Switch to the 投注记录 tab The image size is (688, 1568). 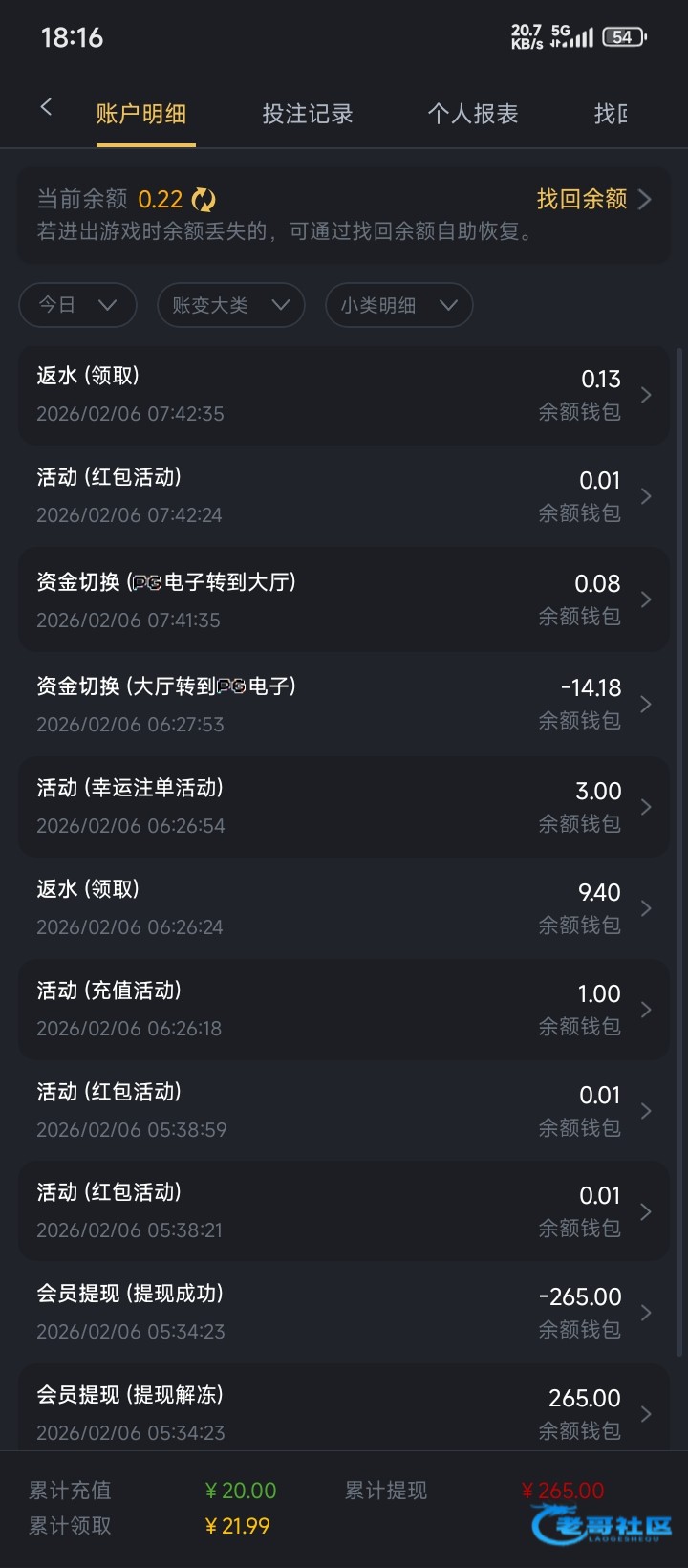pos(308,114)
